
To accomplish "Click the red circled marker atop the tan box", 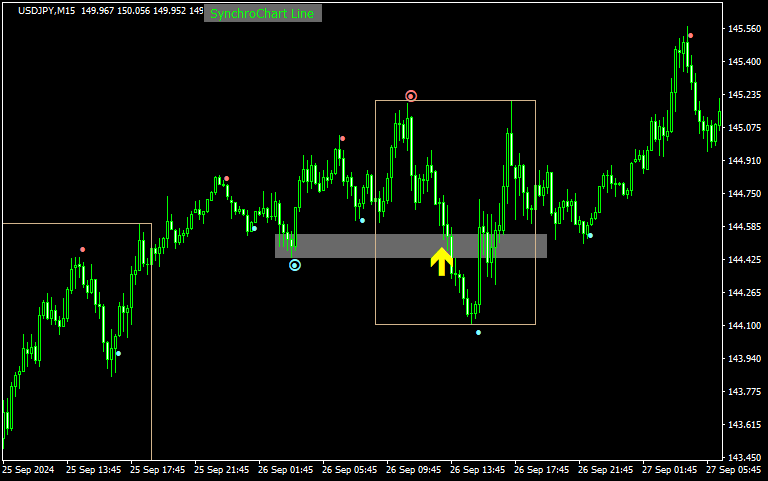I will 411,96.
